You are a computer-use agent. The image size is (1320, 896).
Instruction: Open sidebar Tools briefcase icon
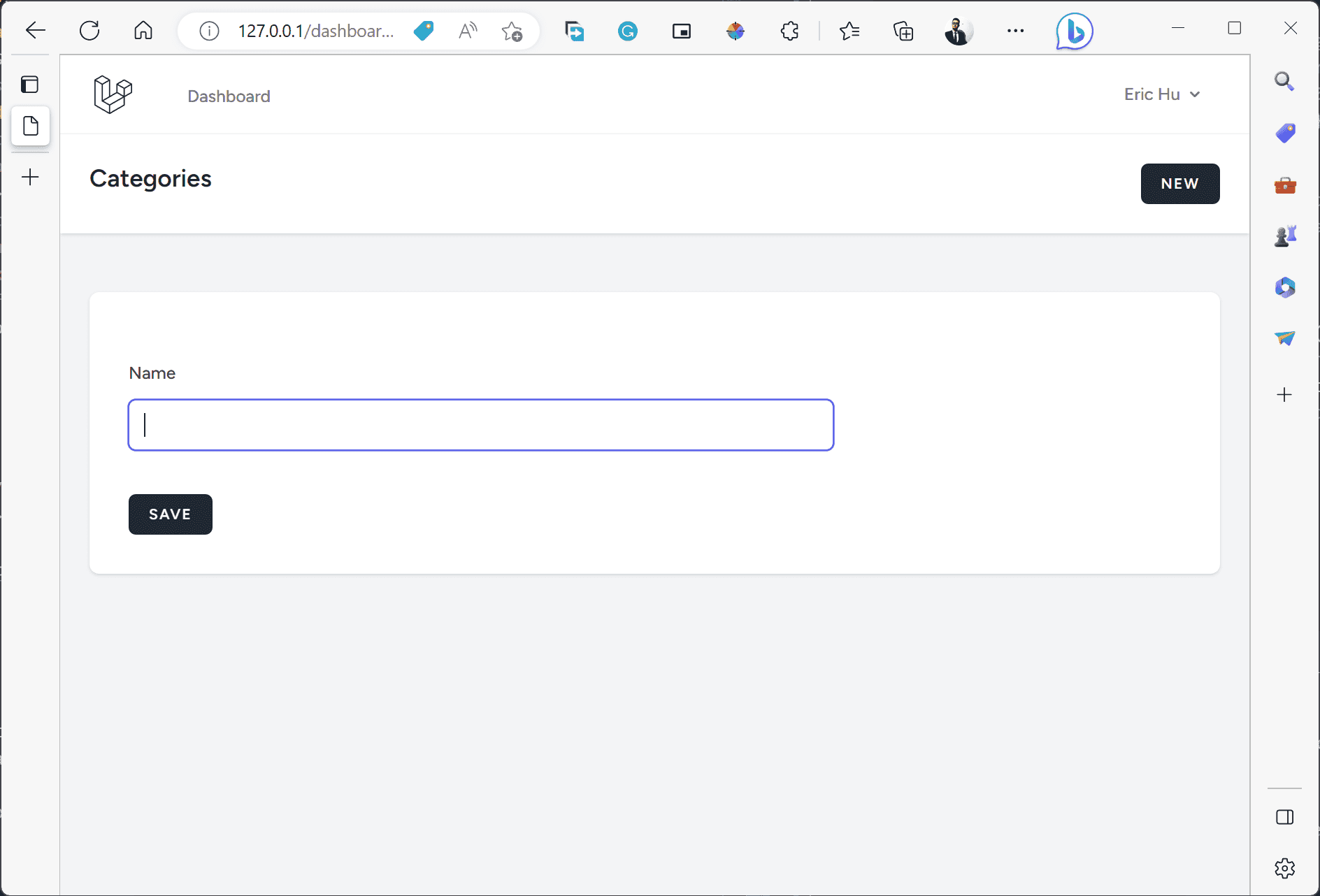(1284, 185)
